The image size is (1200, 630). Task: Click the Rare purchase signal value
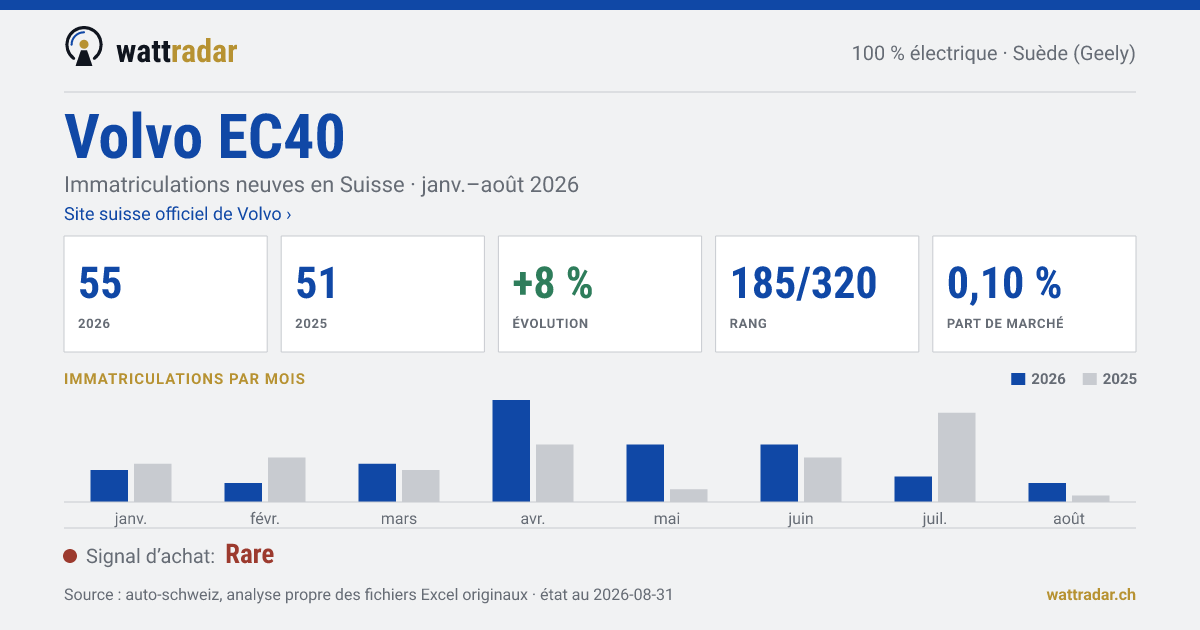tap(250, 555)
